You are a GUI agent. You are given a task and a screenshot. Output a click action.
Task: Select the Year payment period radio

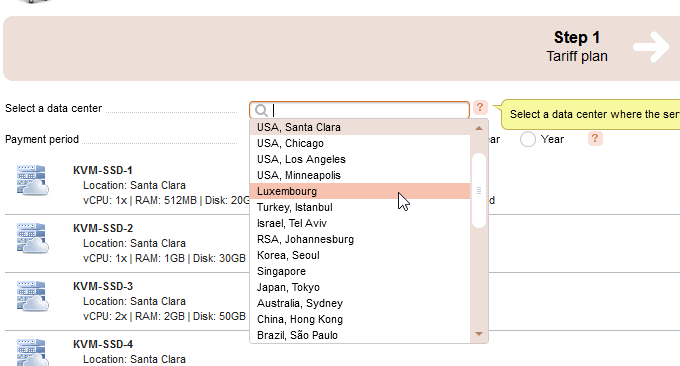[528, 139]
